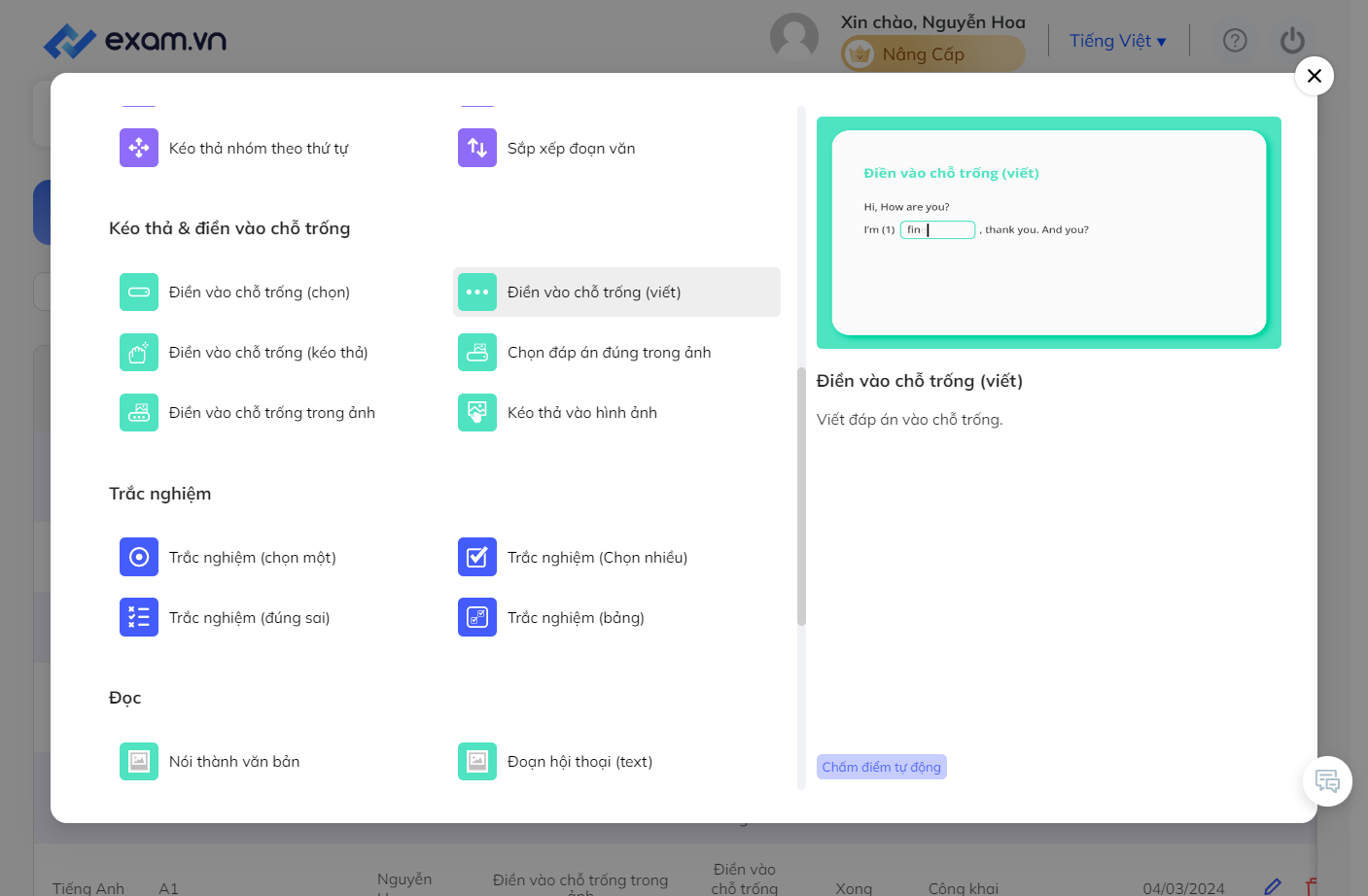Click 'Kéo thả vào hình ảnh' label
Viewport: 1368px width, 896px height.
[x=582, y=413]
